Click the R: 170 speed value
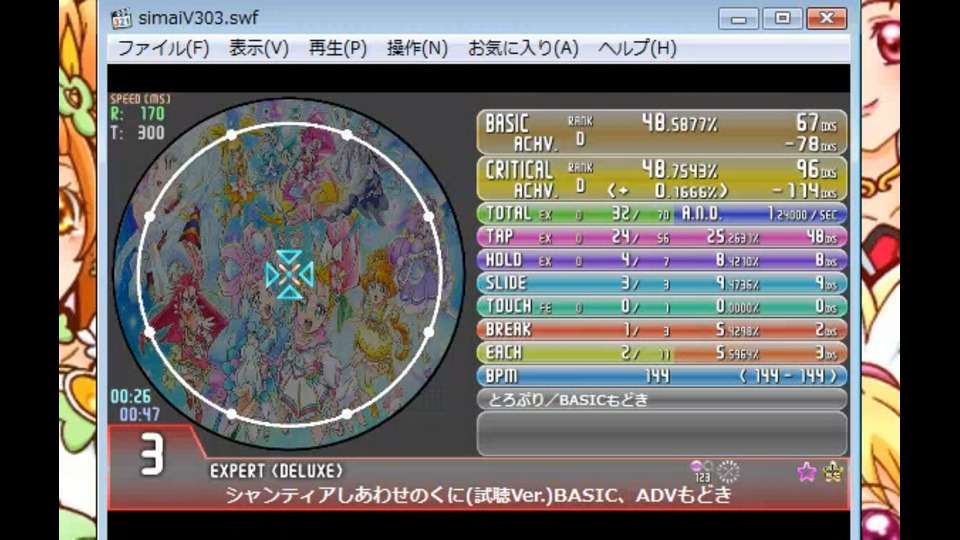 (138, 114)
